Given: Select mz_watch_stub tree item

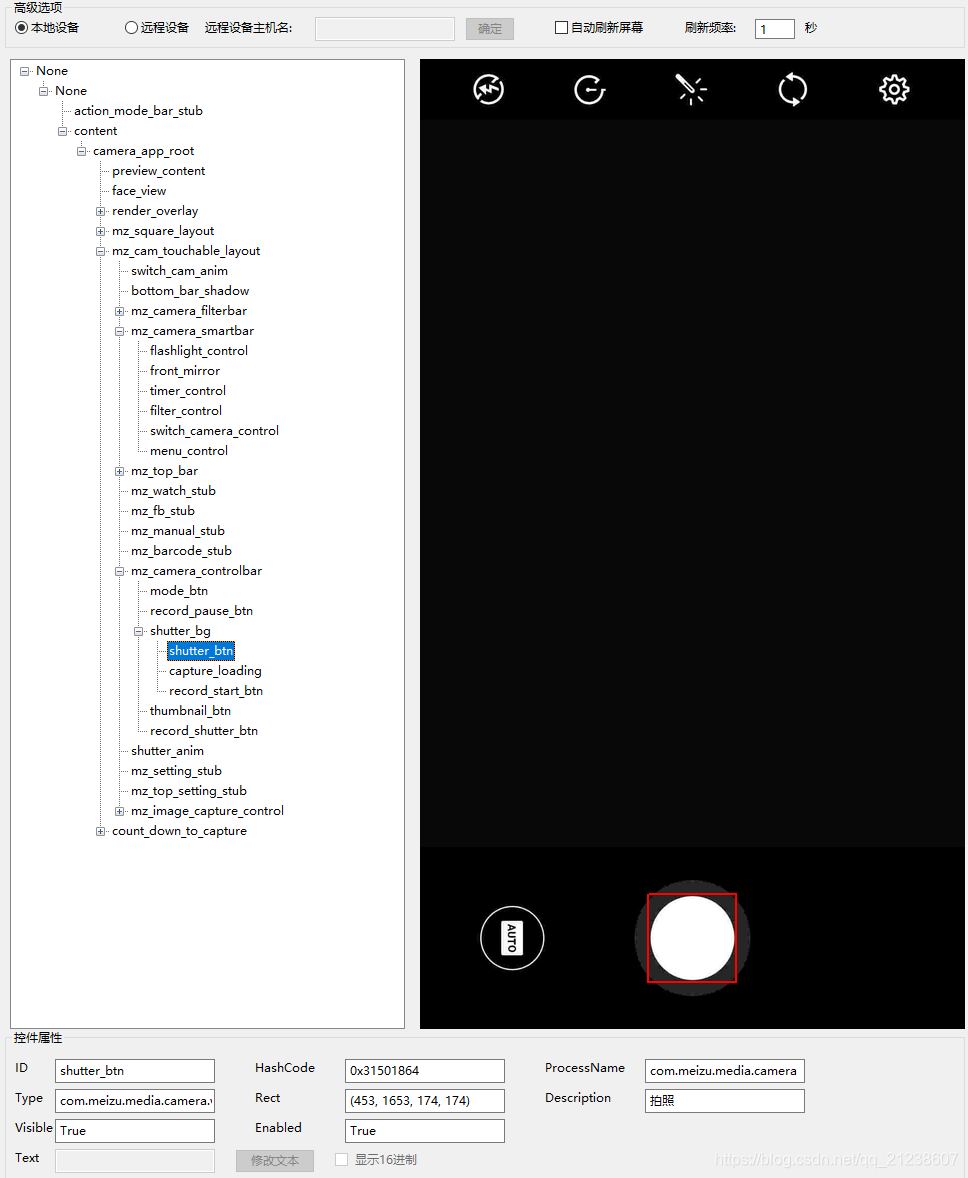Looking at the screenshot, I should 174,491.
